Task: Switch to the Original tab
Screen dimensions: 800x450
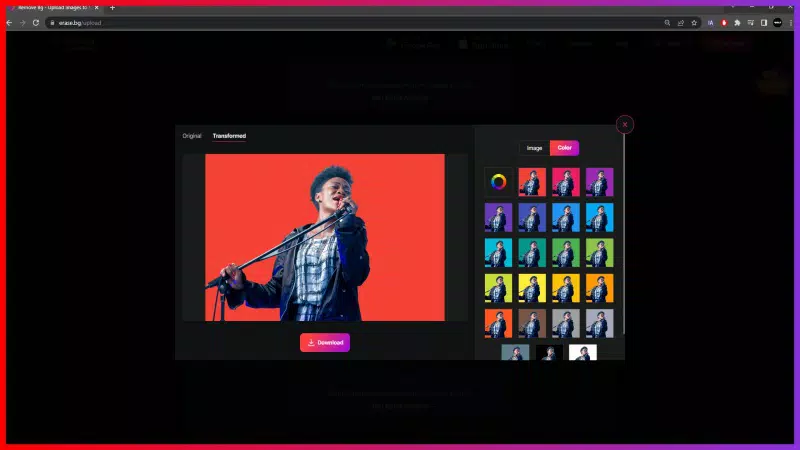Action: pyautogui.click(x=192, y=136)
